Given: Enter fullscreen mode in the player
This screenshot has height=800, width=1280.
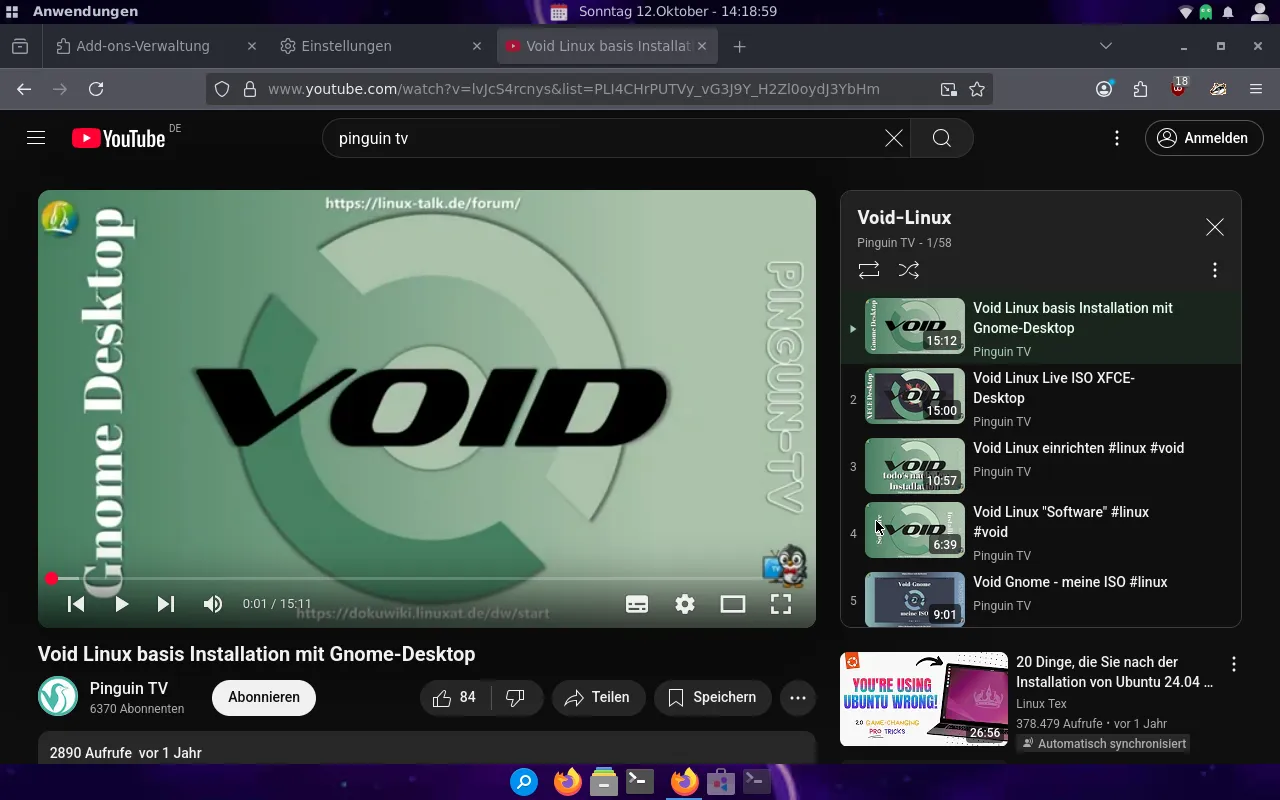Looking at the screenshot, I should pyautogui.click(x=781, y=604).
